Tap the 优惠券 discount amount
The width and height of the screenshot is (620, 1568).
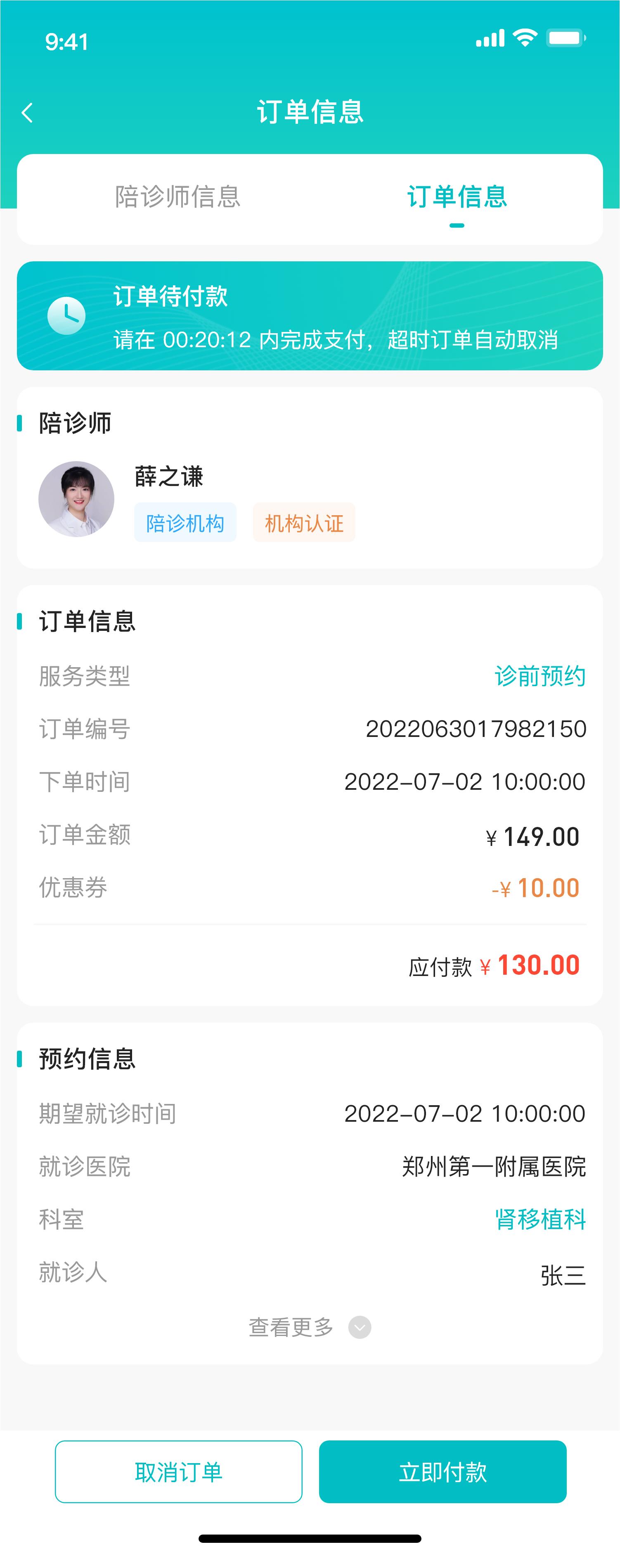tap(535, 888)
